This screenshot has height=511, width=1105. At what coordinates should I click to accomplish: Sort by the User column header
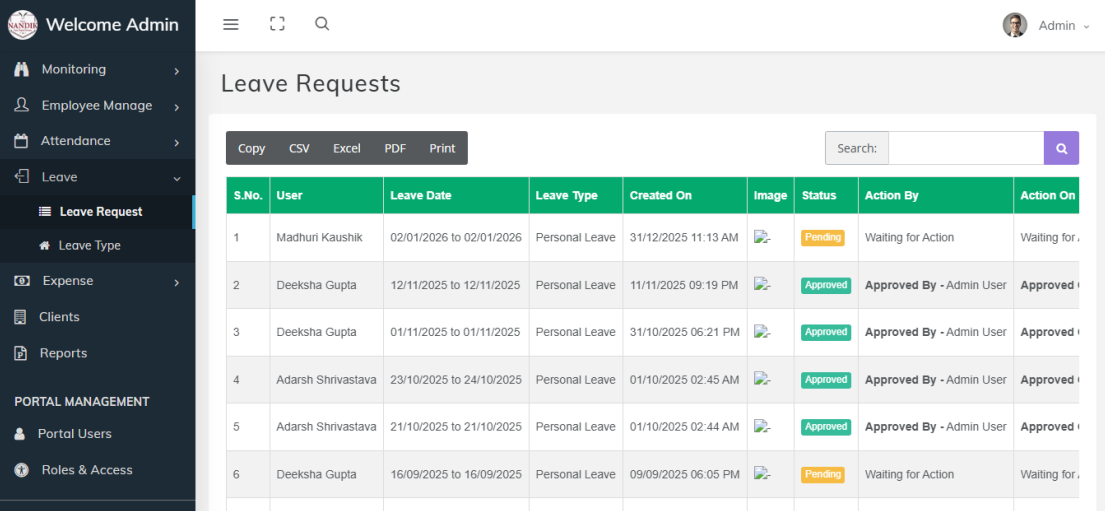click(327, 195)
